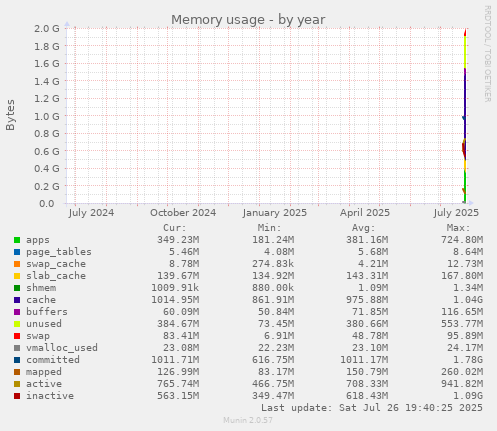The height and width of the screenshot is (431, 497).
Task: Select the 'vmalloc_used' legend label
Action: tap(62, 348)
